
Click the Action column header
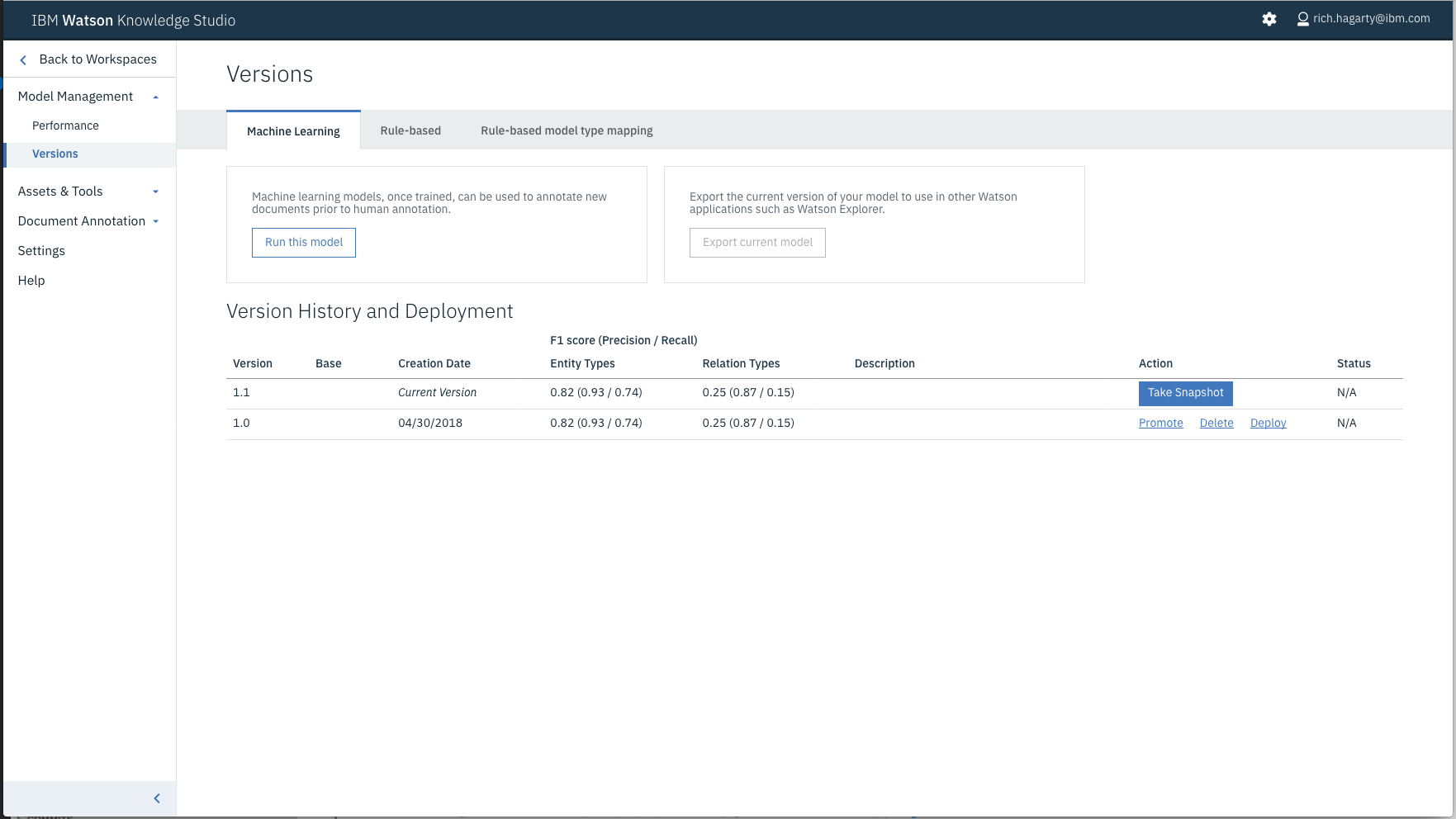point(1155,363)
